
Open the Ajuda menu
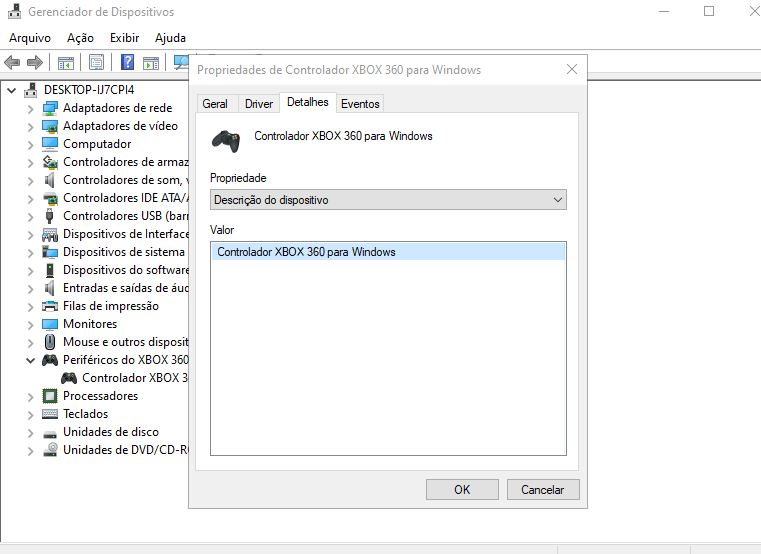pyautogui.click(x=170, y=38)
